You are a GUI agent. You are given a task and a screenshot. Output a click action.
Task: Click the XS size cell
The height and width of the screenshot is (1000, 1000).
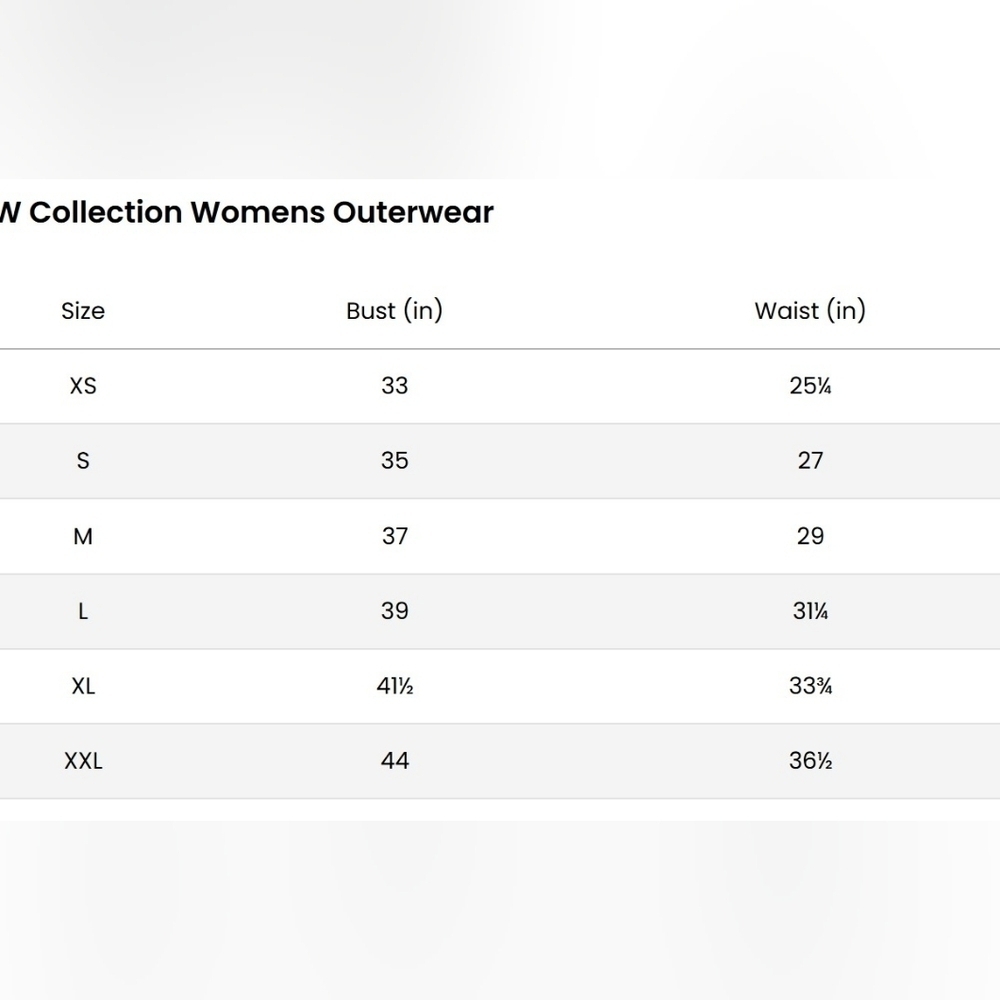(x=83, y=386)
